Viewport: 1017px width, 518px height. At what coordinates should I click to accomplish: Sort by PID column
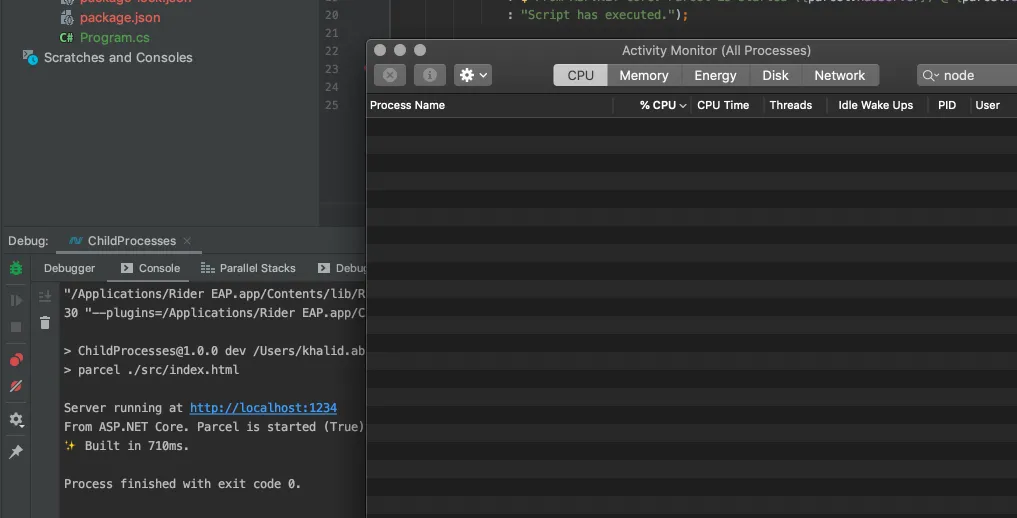pyautogui.click(x=947, y=105)
